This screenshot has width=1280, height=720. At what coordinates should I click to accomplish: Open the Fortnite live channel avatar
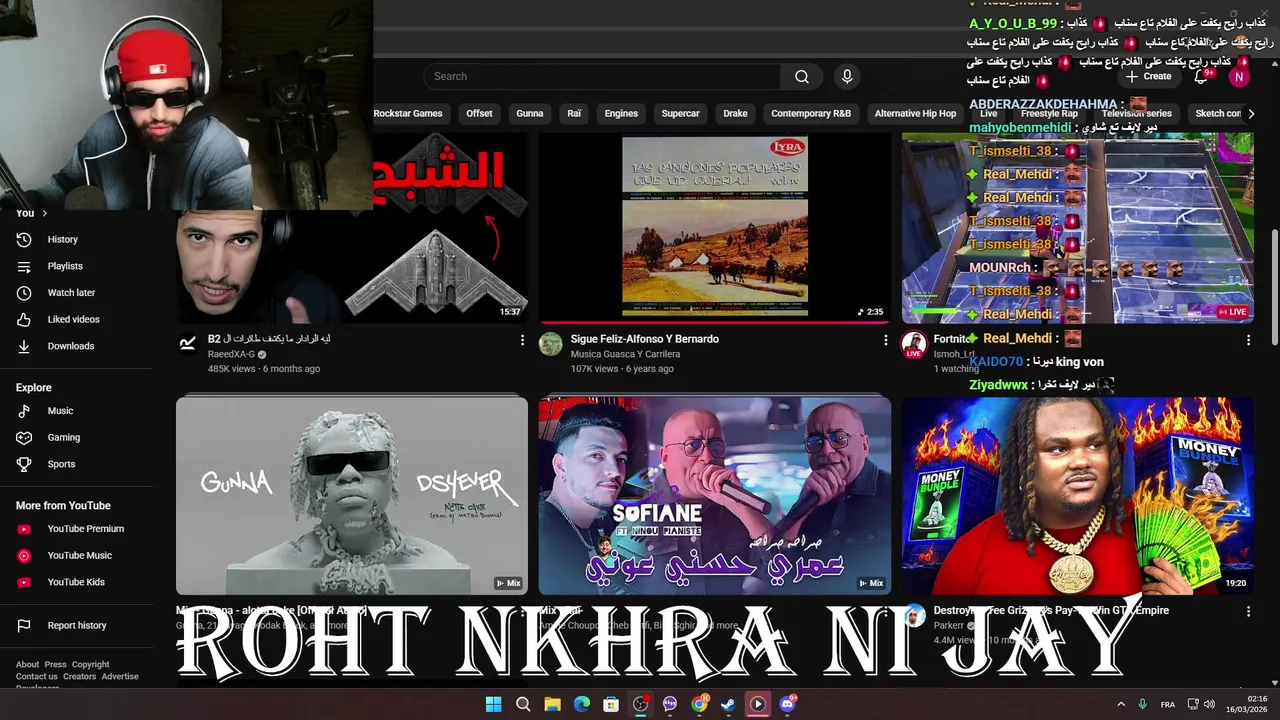(x=914, y=344)
